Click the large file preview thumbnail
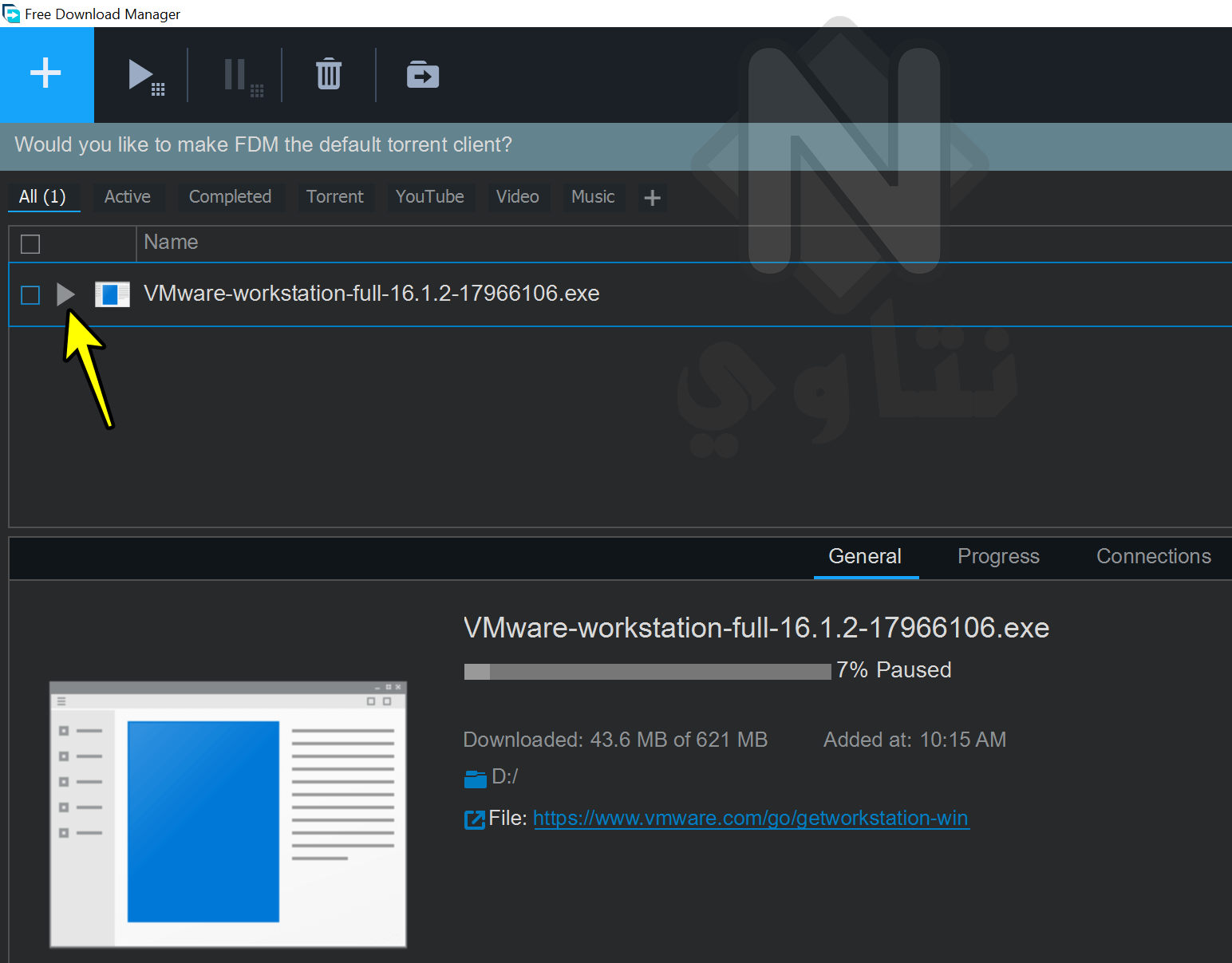 coord(228,815)
